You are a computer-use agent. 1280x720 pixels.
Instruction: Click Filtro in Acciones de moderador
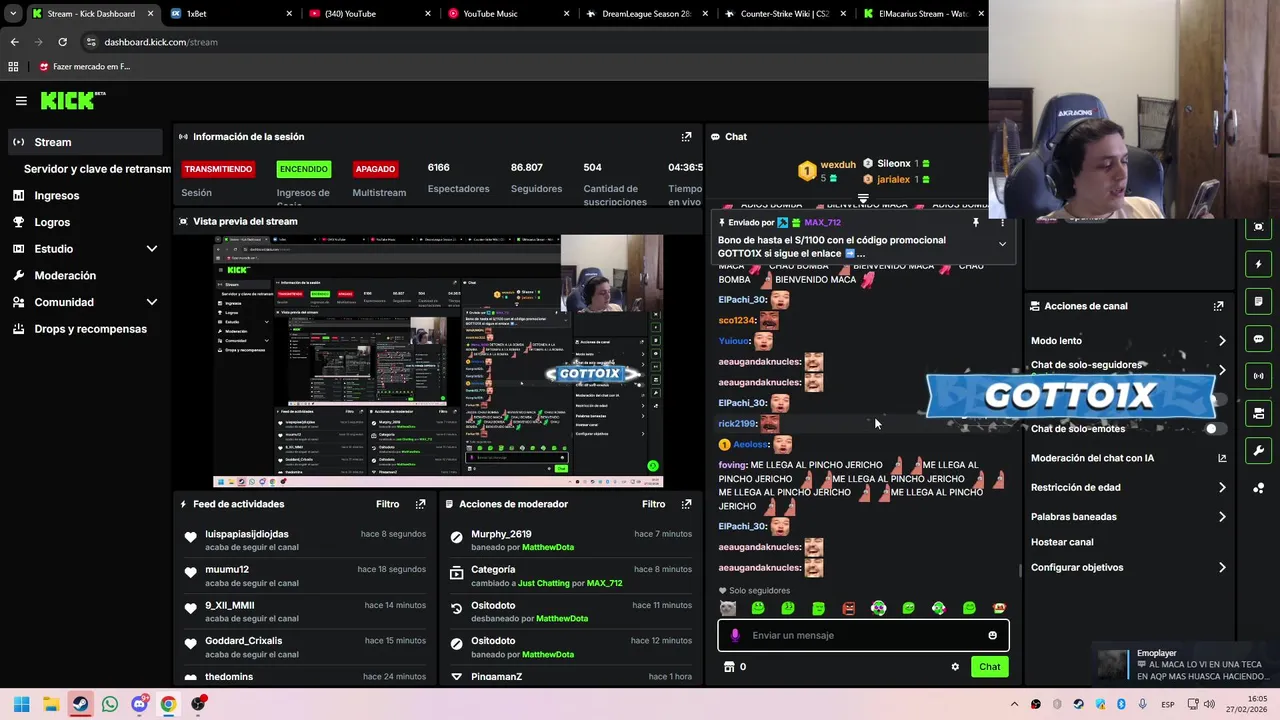click(653, 504)
